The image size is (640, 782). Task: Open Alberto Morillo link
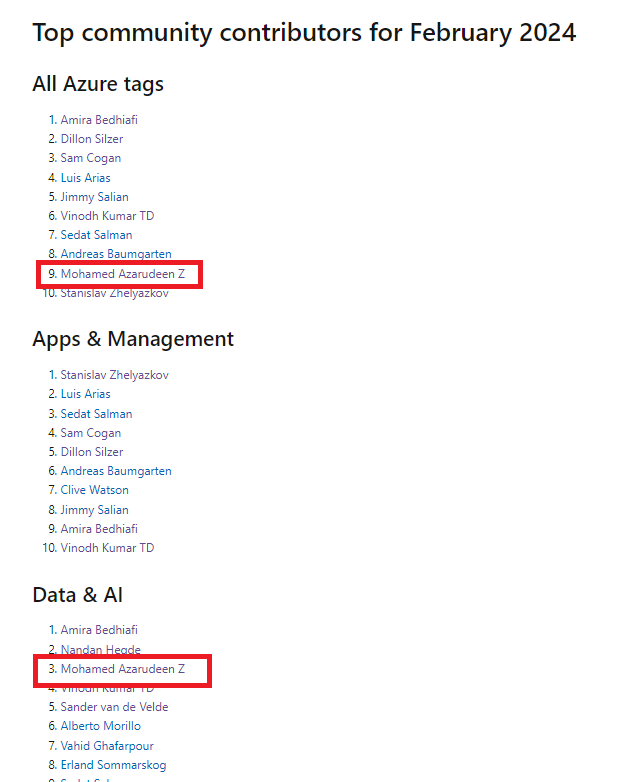[x=101, y=726]
